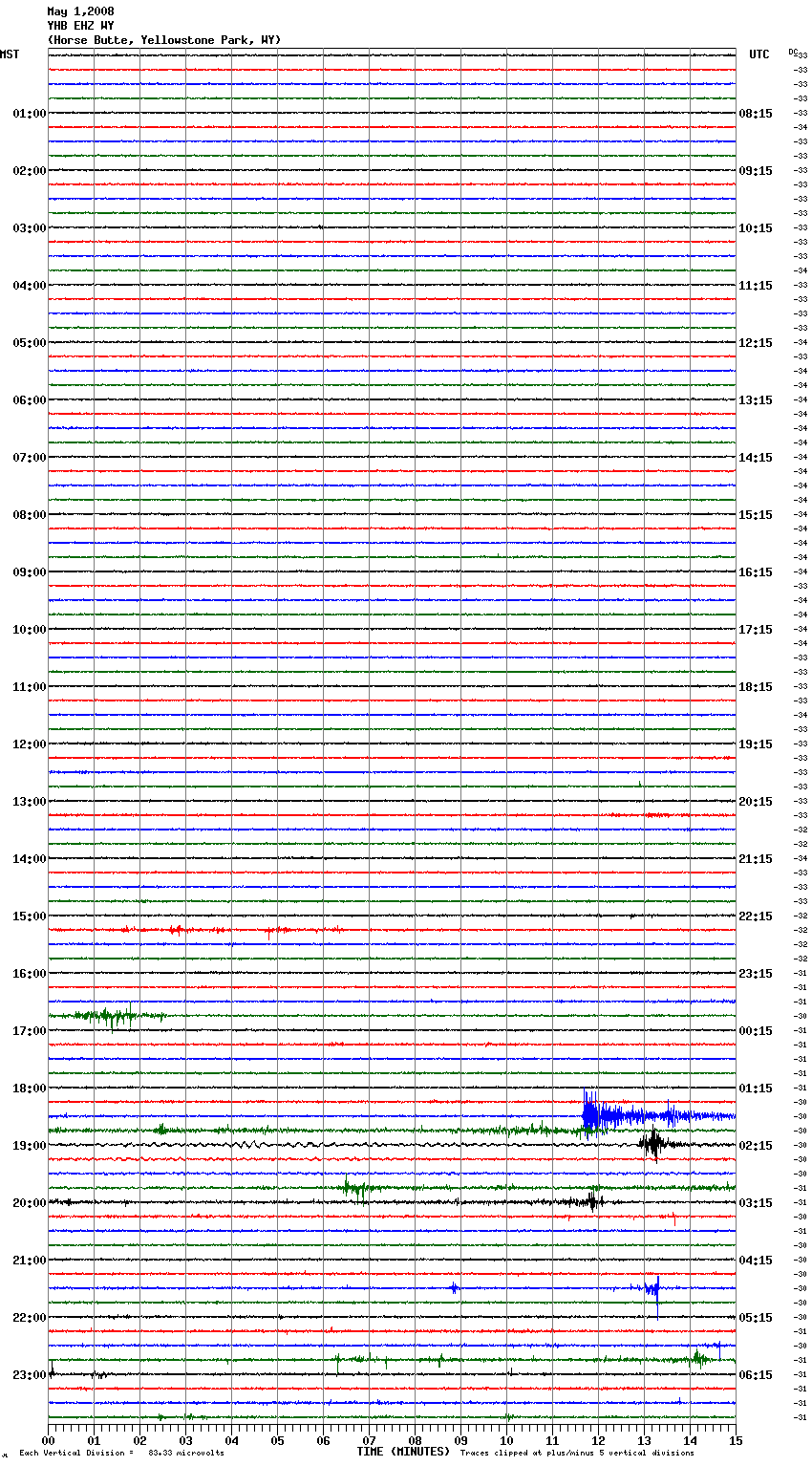The height and width of the screenshot is (1466, 812).
Task: Select the 22:00 MST row label
Action: pos(30,1318)
